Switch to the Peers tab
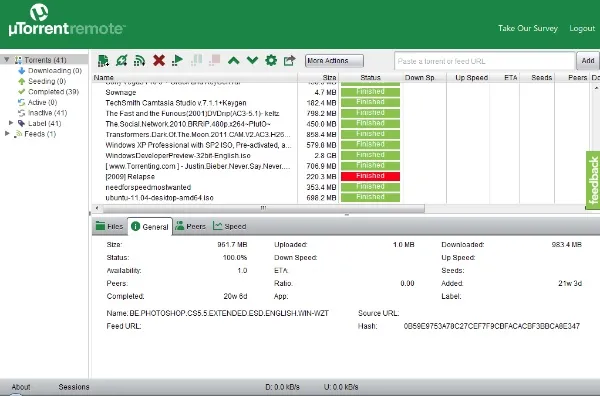The image size is (600, 396). pyautogui.click(x=191, y=226)
